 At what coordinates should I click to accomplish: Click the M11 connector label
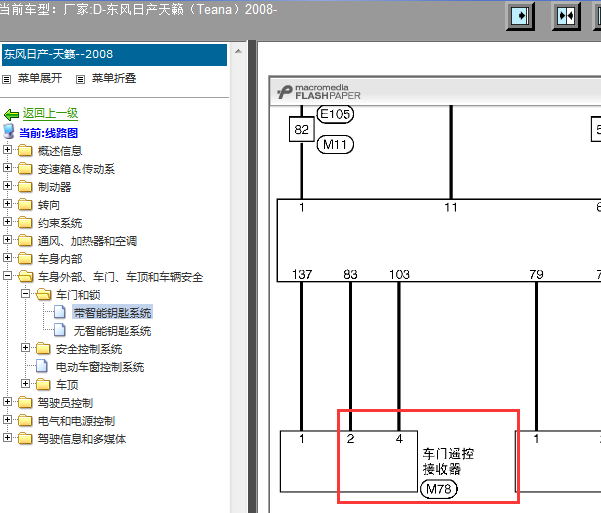(335, 145)
